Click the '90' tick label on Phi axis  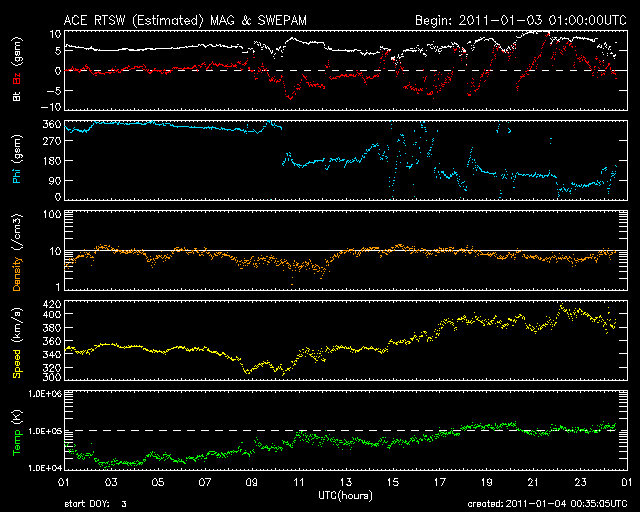(x=55, y=180)
